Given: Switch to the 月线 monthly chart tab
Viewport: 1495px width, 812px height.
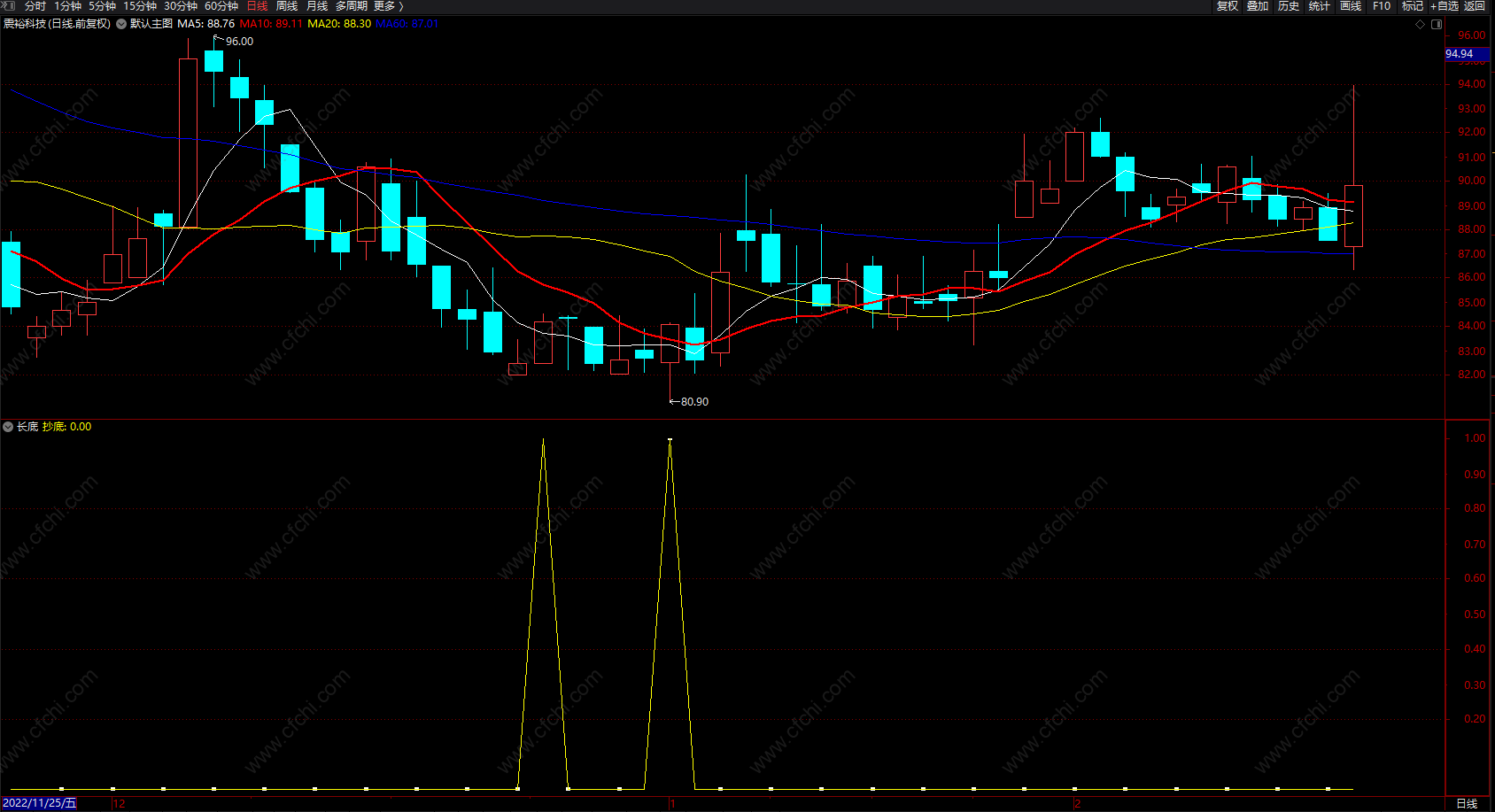Looking at the screenshot, I should [317, 6].
